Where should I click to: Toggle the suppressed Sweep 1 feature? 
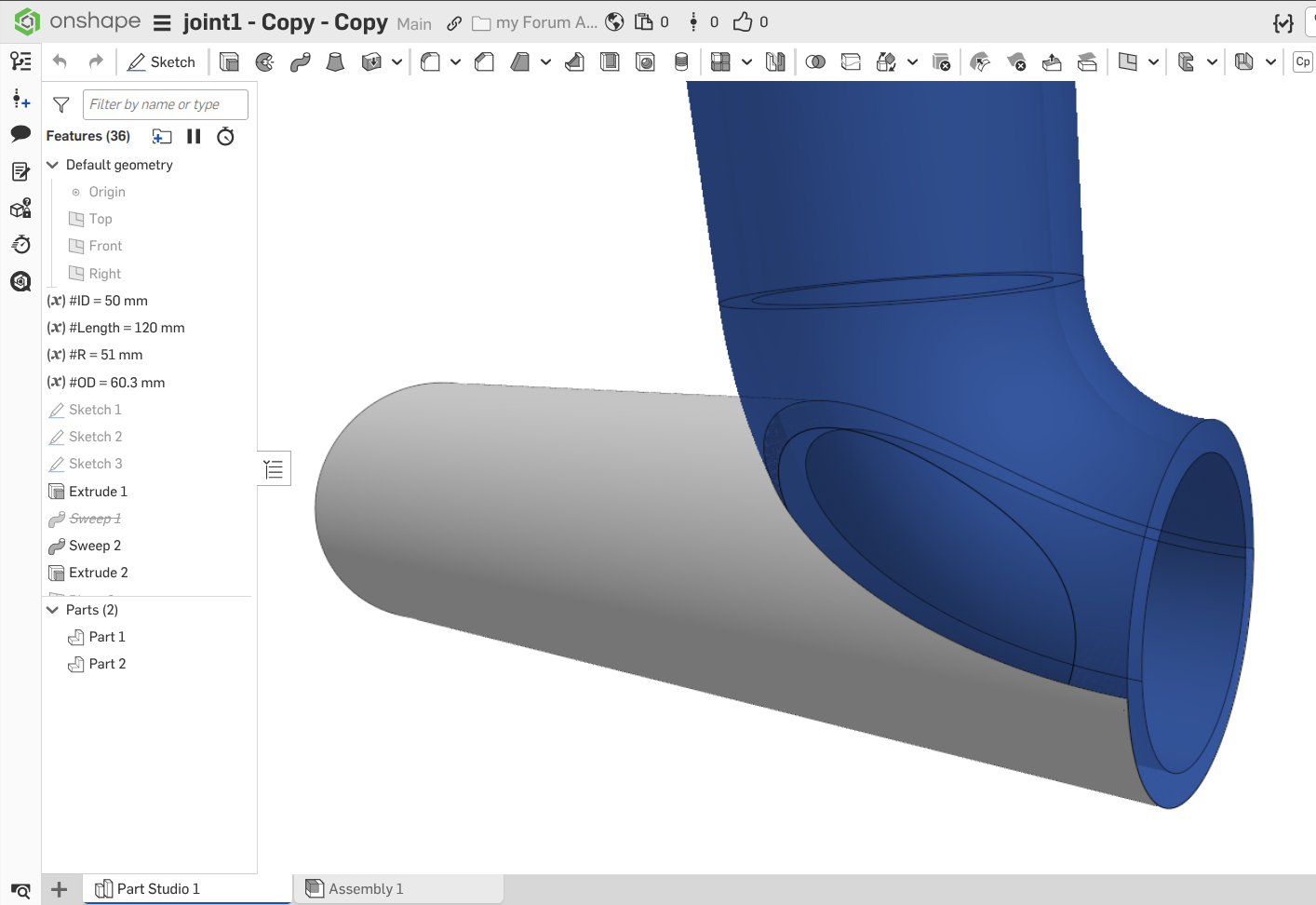pos(95,519)
